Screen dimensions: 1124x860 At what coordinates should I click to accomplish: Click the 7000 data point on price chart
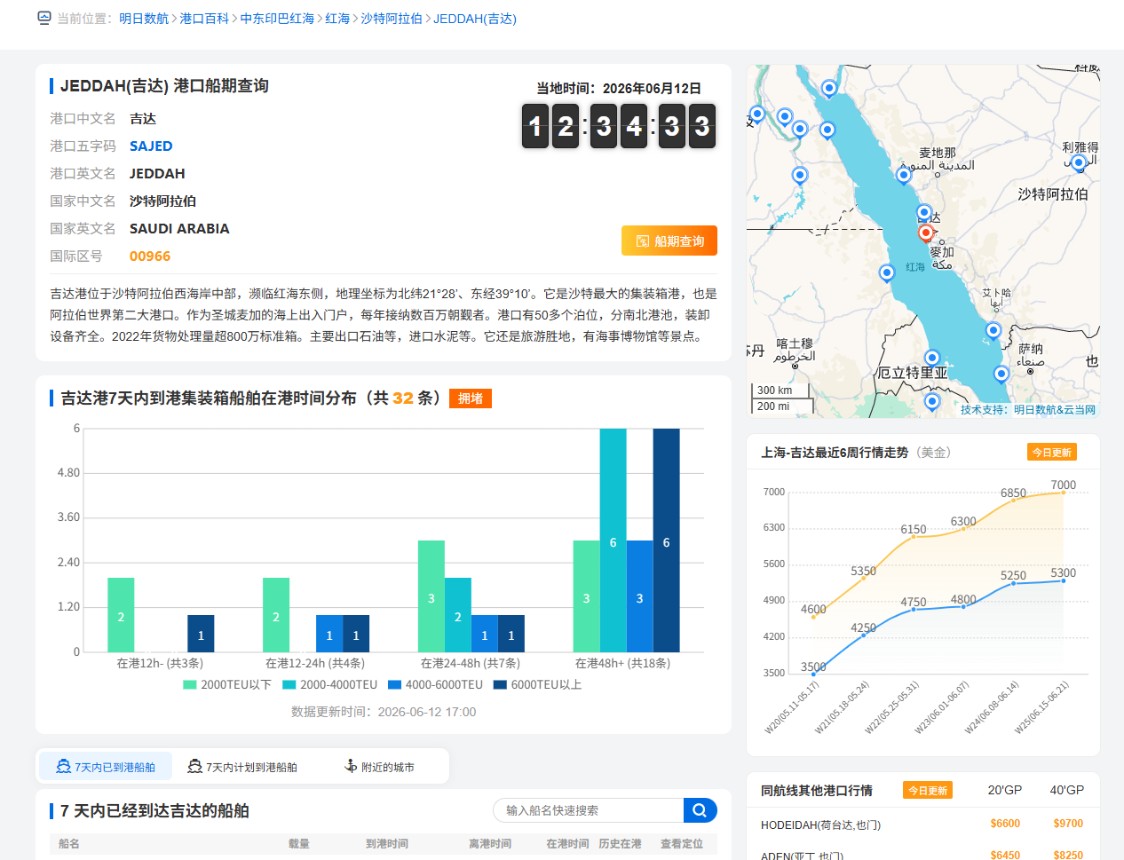pyautogui.click(x=1063, y=492)
